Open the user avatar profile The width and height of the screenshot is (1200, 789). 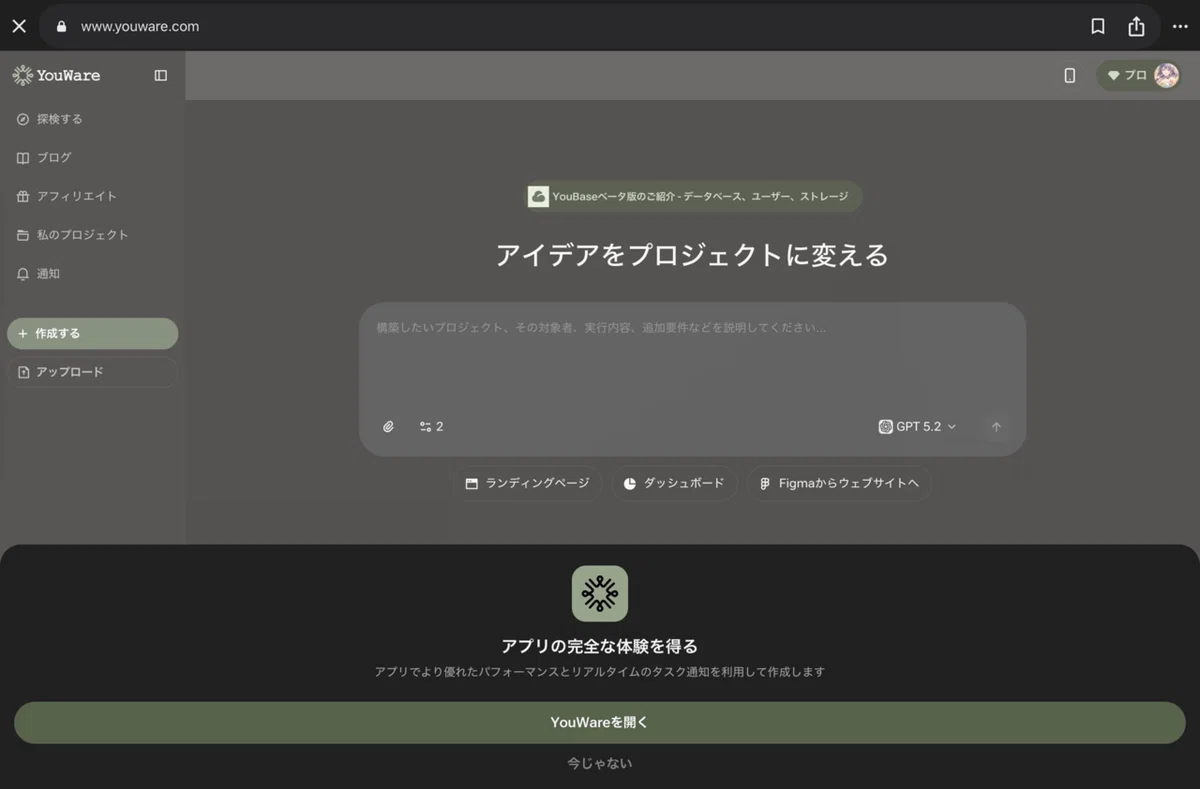[1166, 75]
